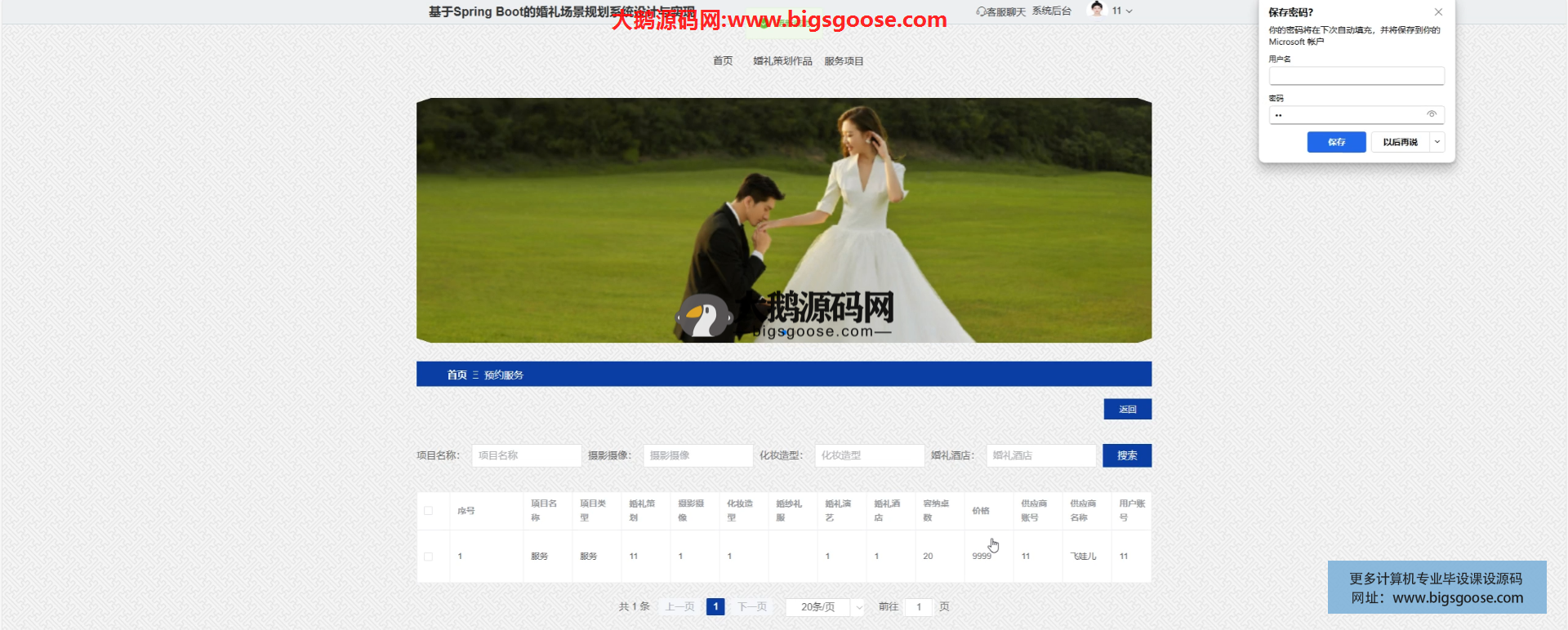This screenshot has width=1568, height=630.
Task: Go to the 服务项目 menu item
Action: [844, 61]
